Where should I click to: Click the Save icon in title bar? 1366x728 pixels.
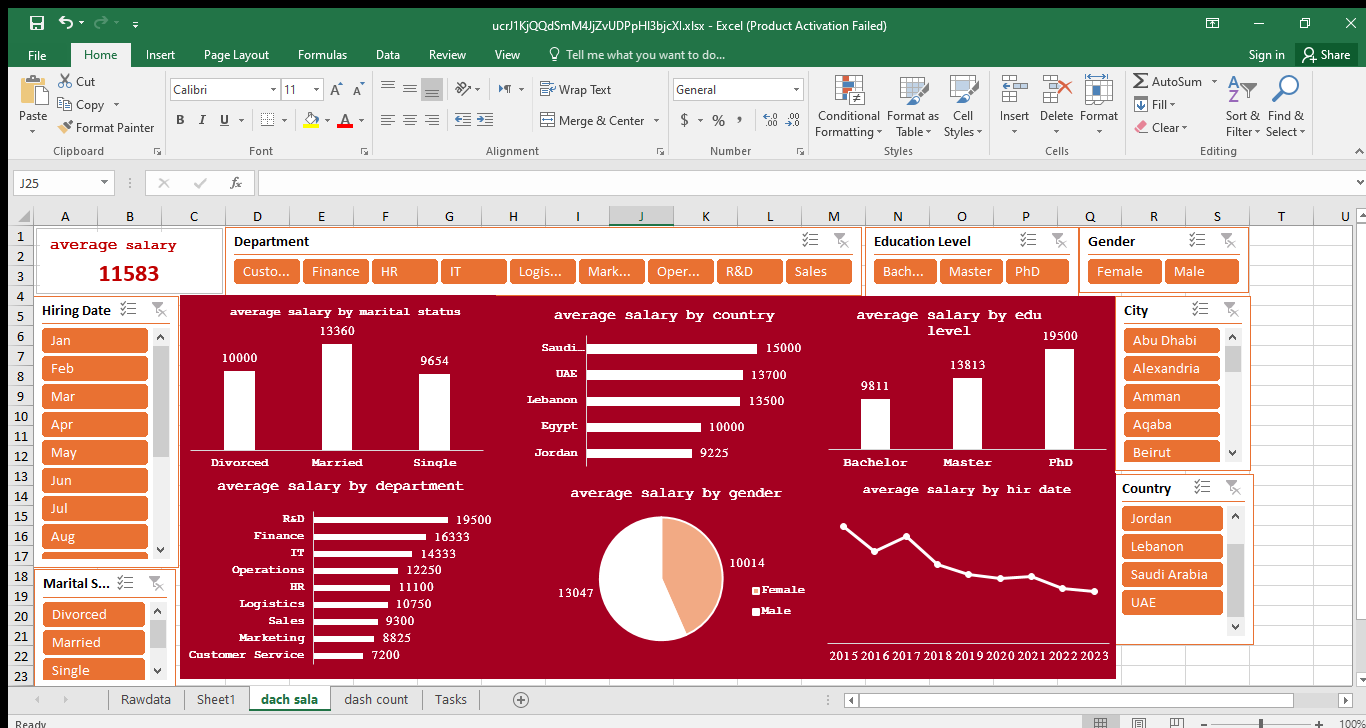click(36, 23)
